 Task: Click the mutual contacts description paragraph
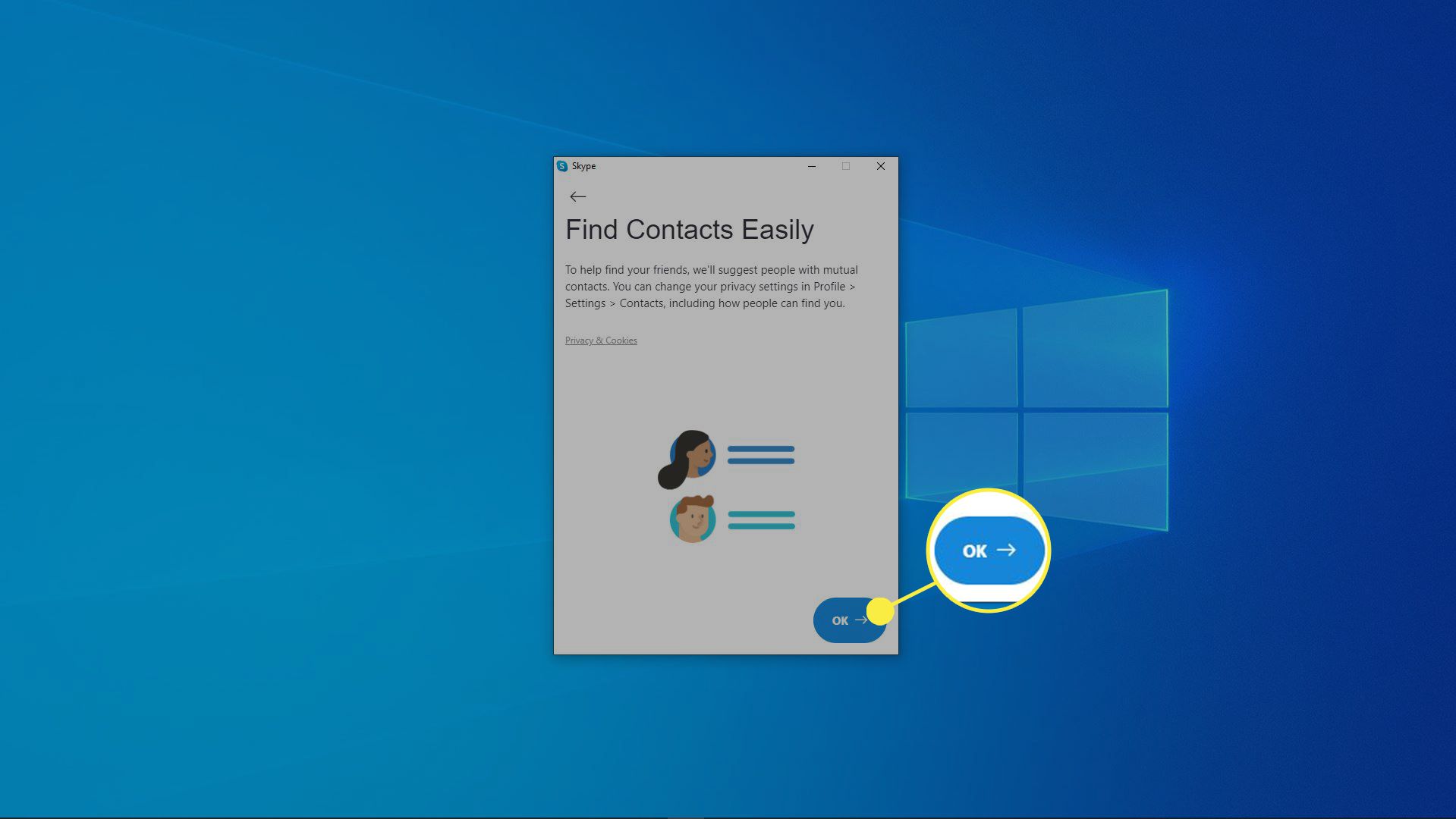[x=712, y=287]
